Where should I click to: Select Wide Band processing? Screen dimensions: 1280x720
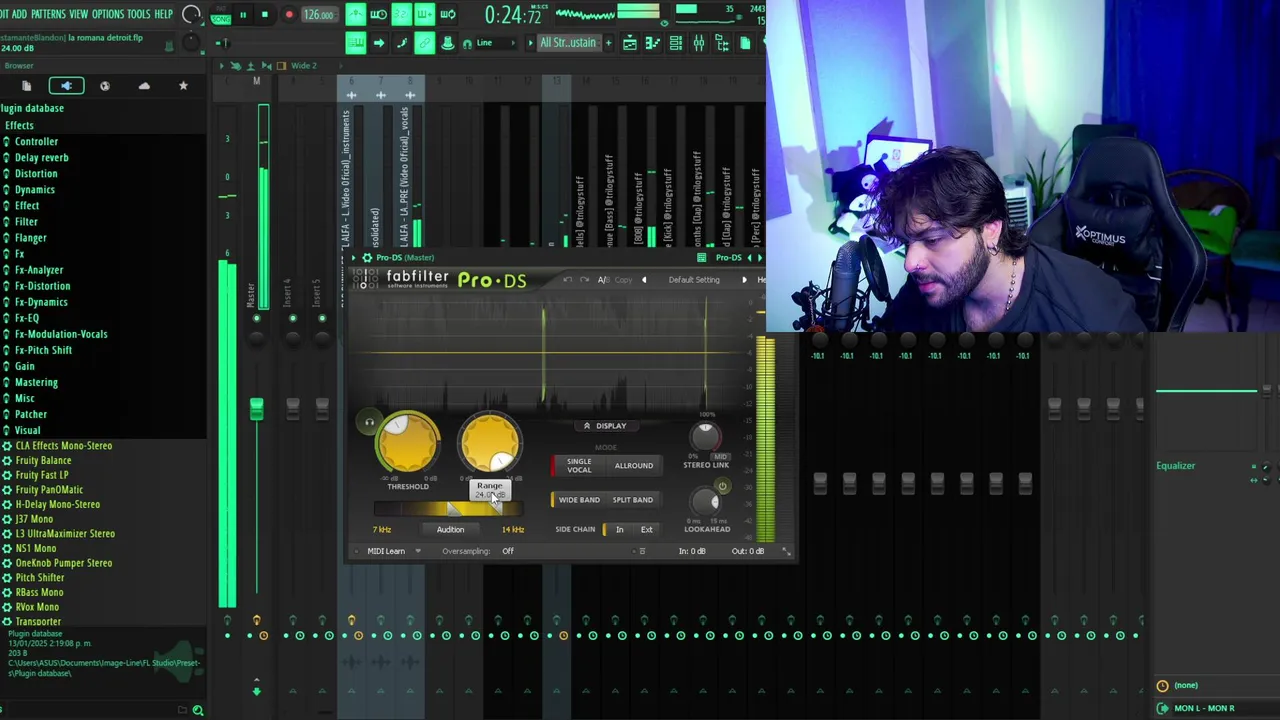pyautogui.click(x=578, y=500)
